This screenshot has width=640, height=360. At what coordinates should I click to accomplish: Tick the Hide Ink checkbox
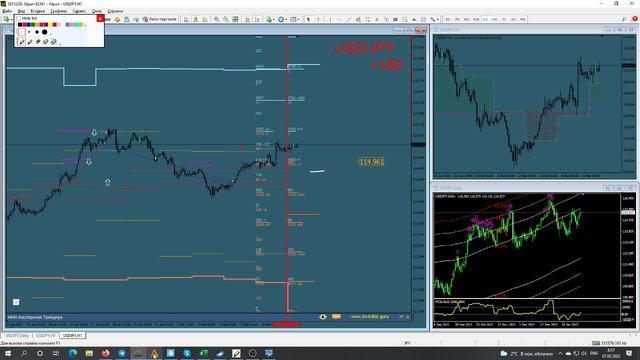(x=18, y=18)
